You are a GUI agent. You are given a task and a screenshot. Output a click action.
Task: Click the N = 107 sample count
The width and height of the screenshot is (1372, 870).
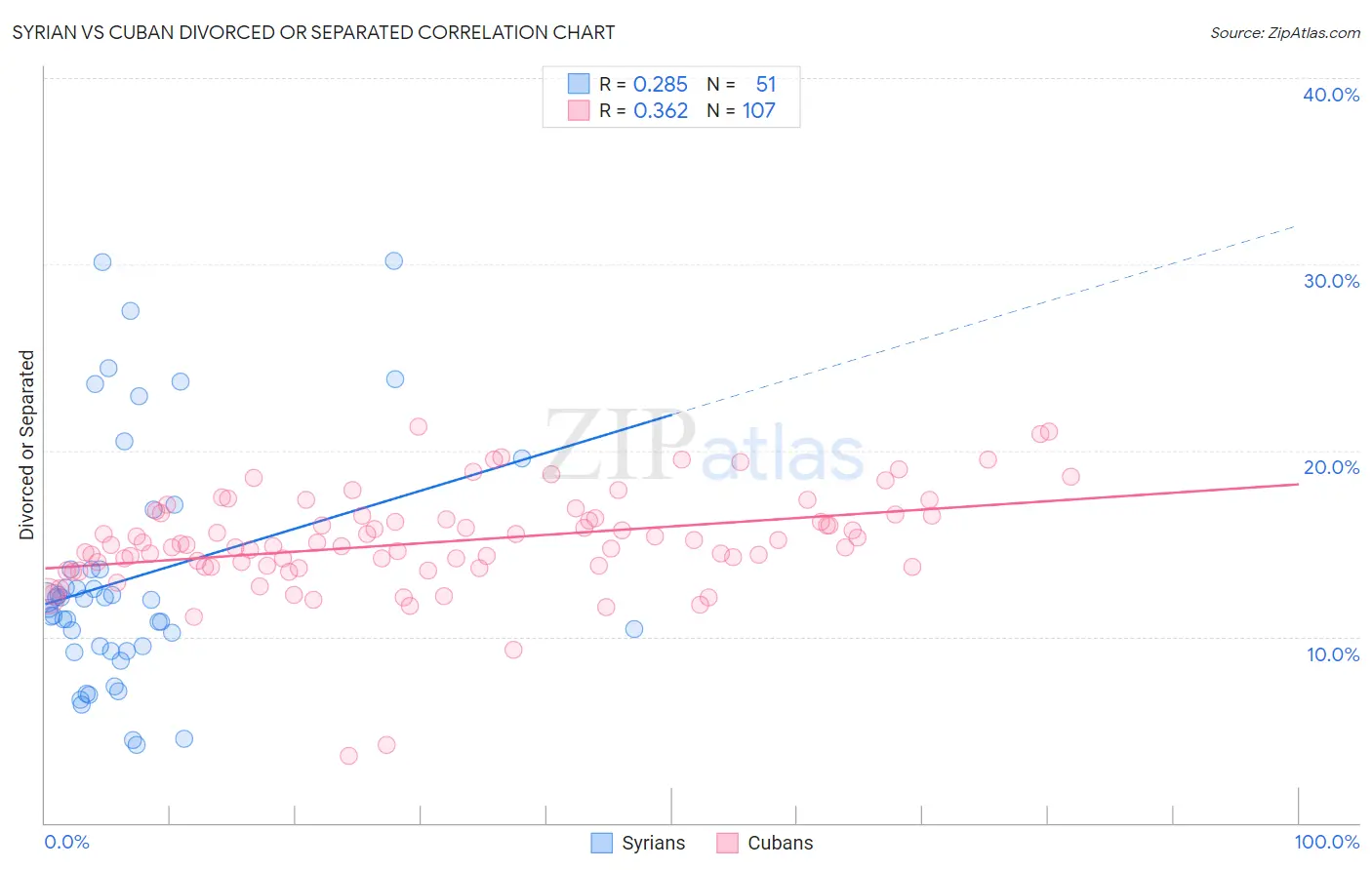[741, 110]
